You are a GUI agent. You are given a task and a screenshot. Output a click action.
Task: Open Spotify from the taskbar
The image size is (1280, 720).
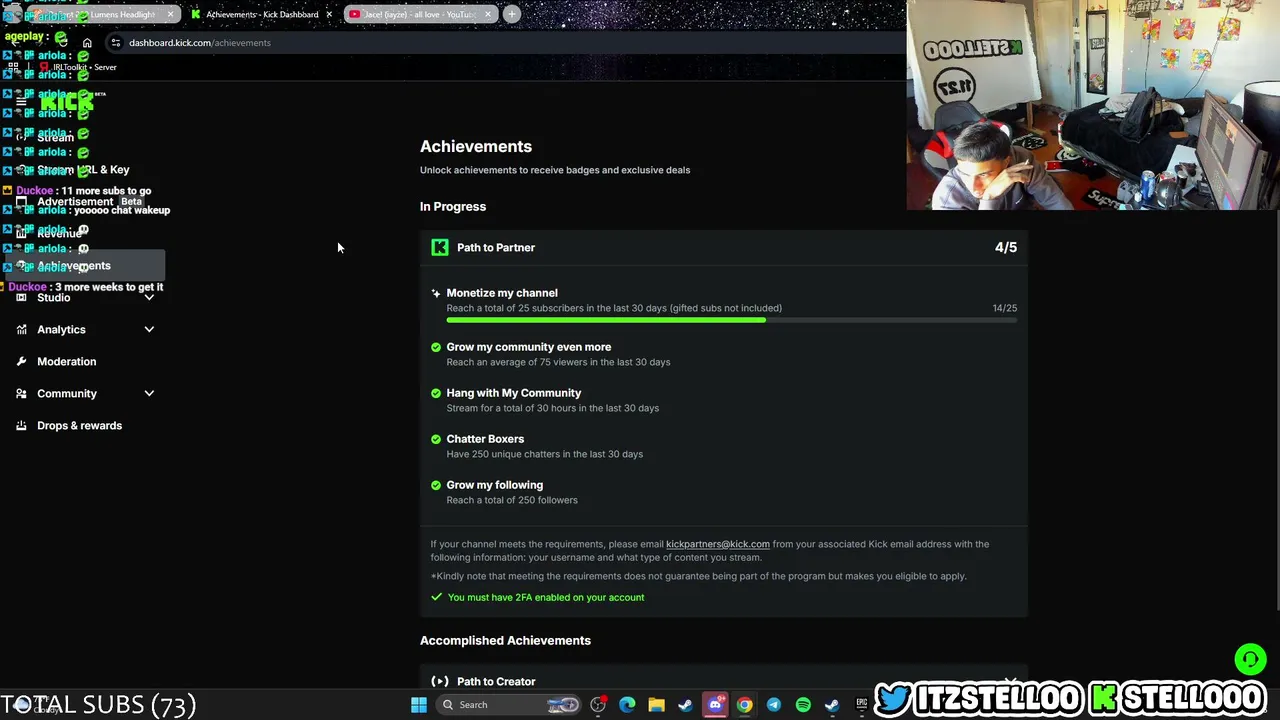point(803,705)
